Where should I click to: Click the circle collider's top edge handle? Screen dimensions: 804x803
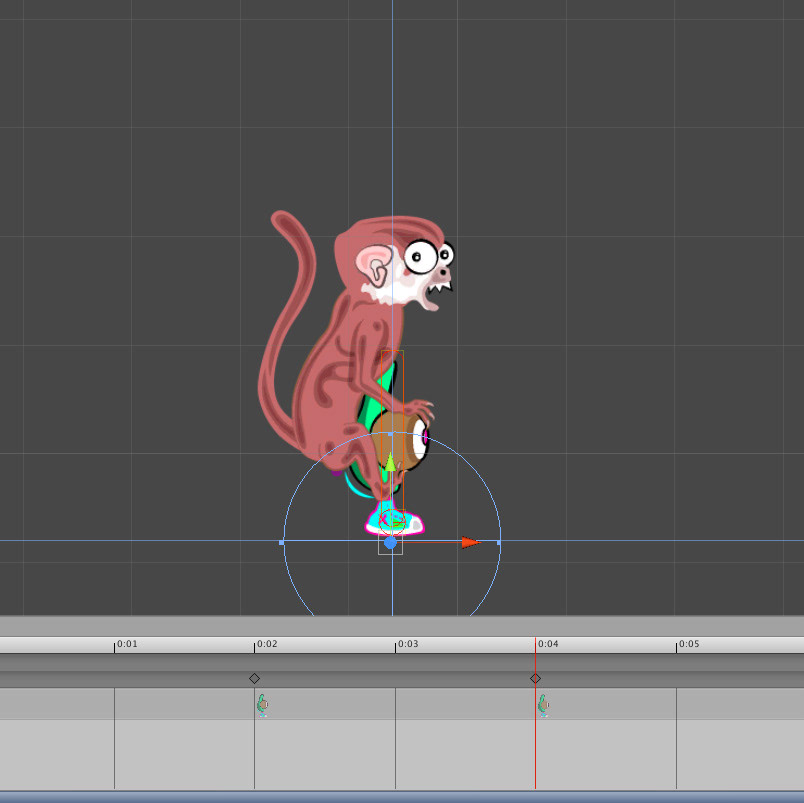pos(391,434)
